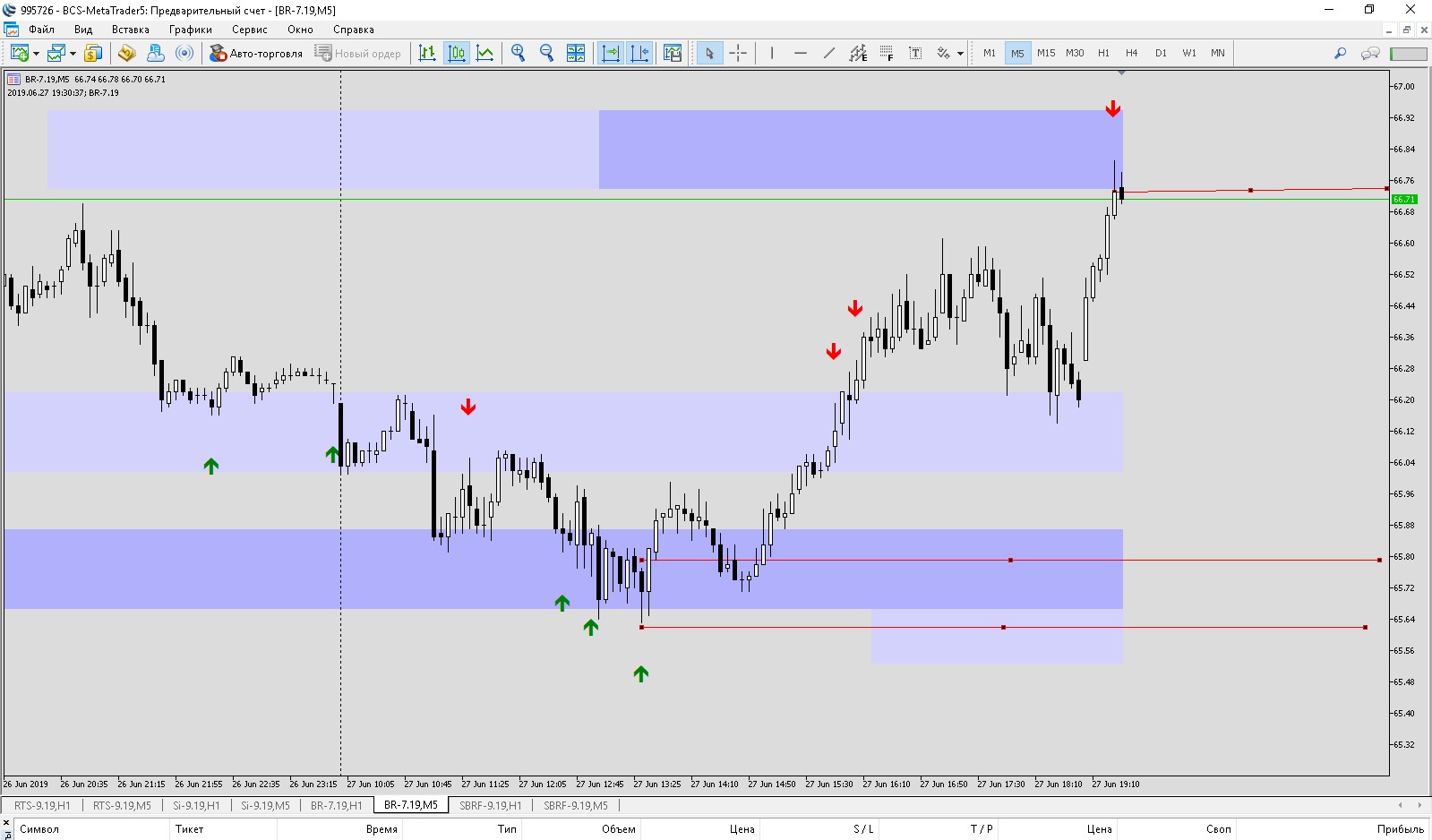
Task: Select the cursor arrow tool
Action: 709,53
